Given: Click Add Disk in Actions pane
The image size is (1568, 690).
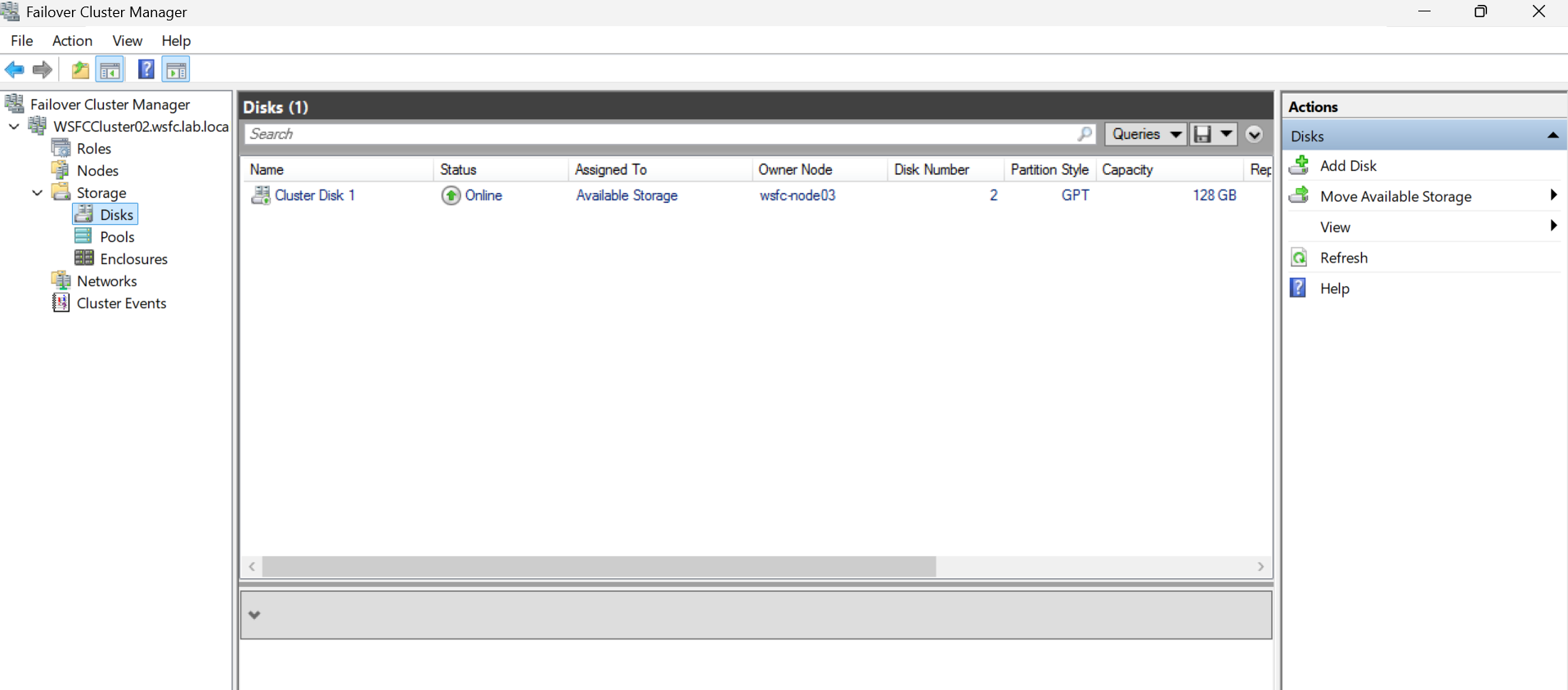Looking at the screenshot, I should pyautogui.click(x=1348, y=166).
